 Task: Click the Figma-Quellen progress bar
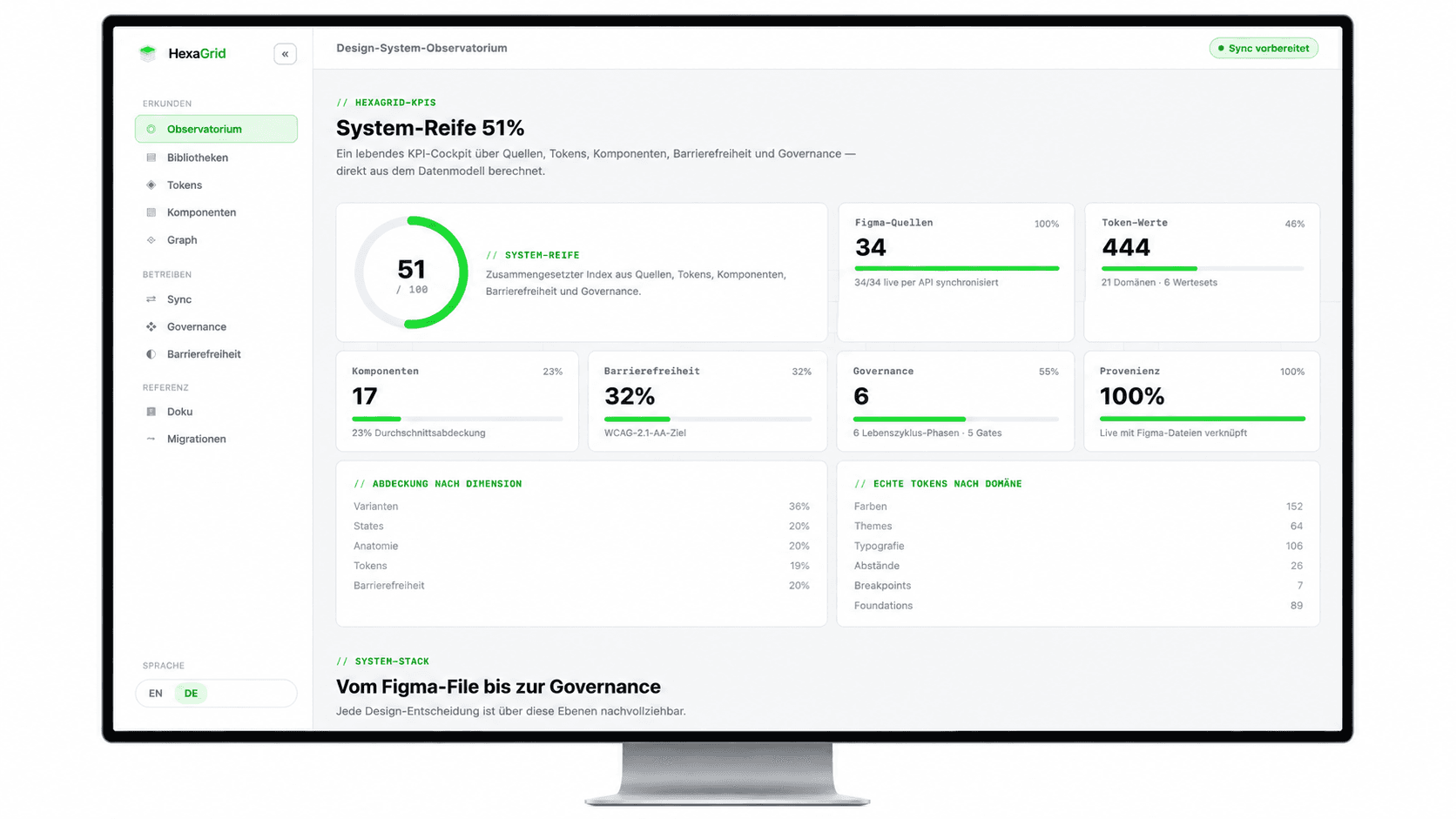(x=957, y=268)
